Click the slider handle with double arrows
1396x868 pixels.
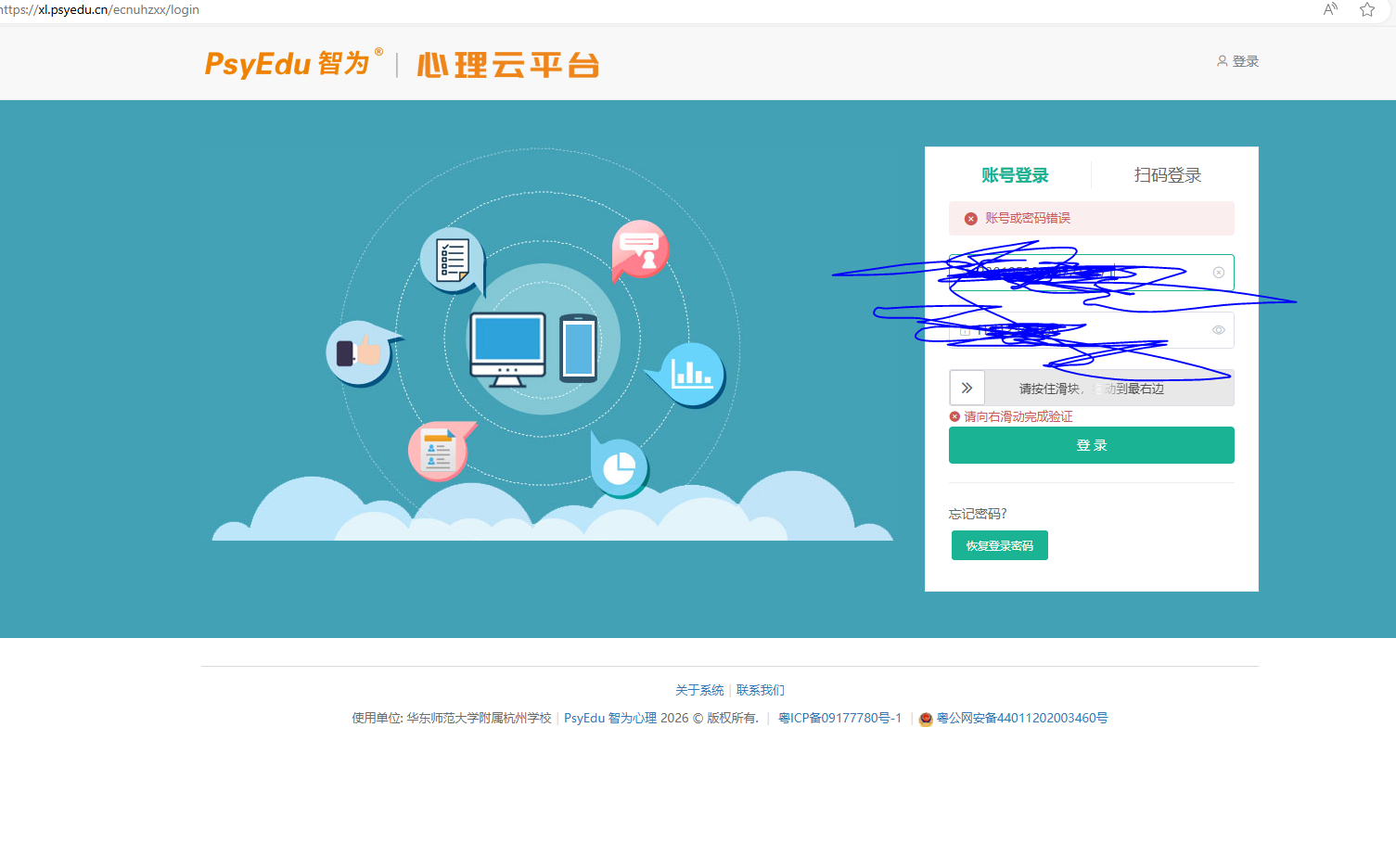(967, 388)
